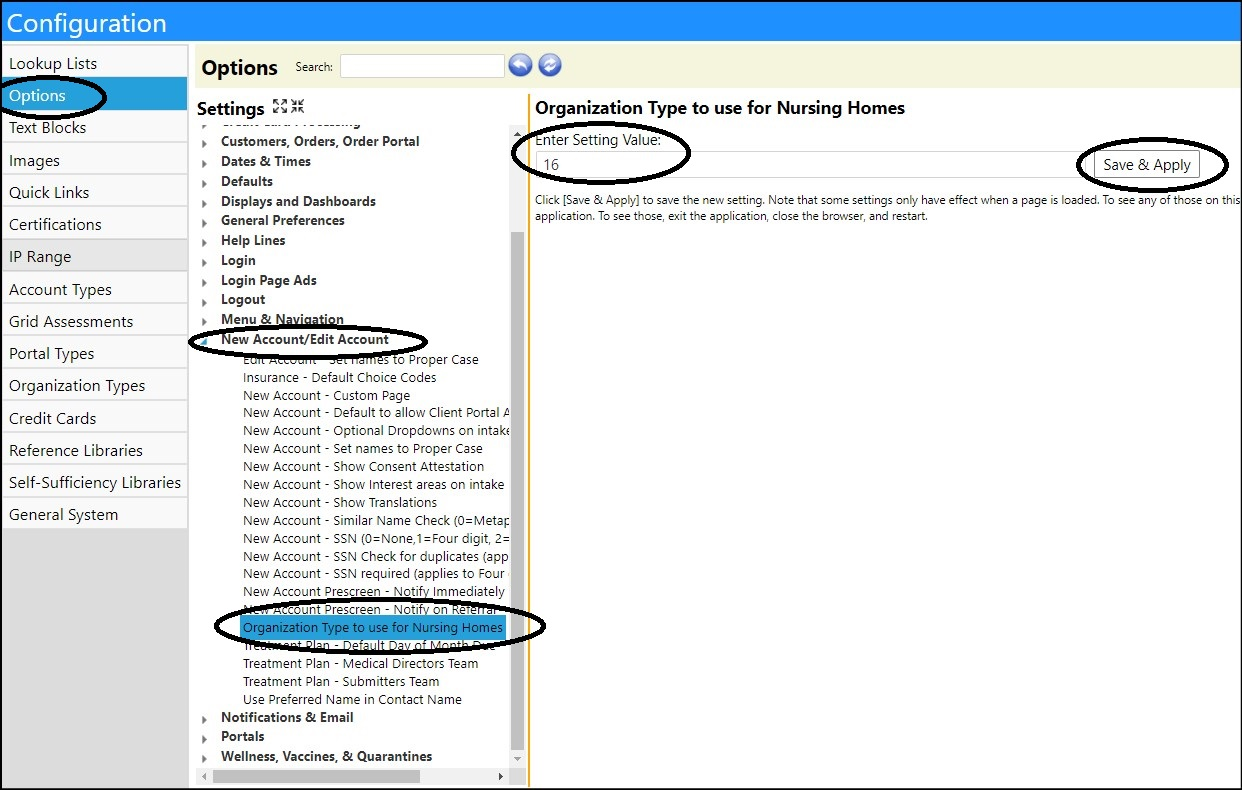Open Grid Assessments page
The height and width of the screenshot is (790, 1242).
(x=94, y=321)
